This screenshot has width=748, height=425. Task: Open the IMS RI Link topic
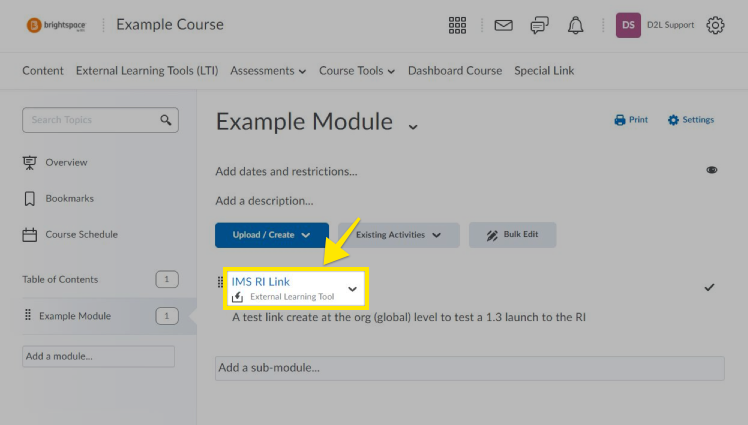[x=260, y=281]
